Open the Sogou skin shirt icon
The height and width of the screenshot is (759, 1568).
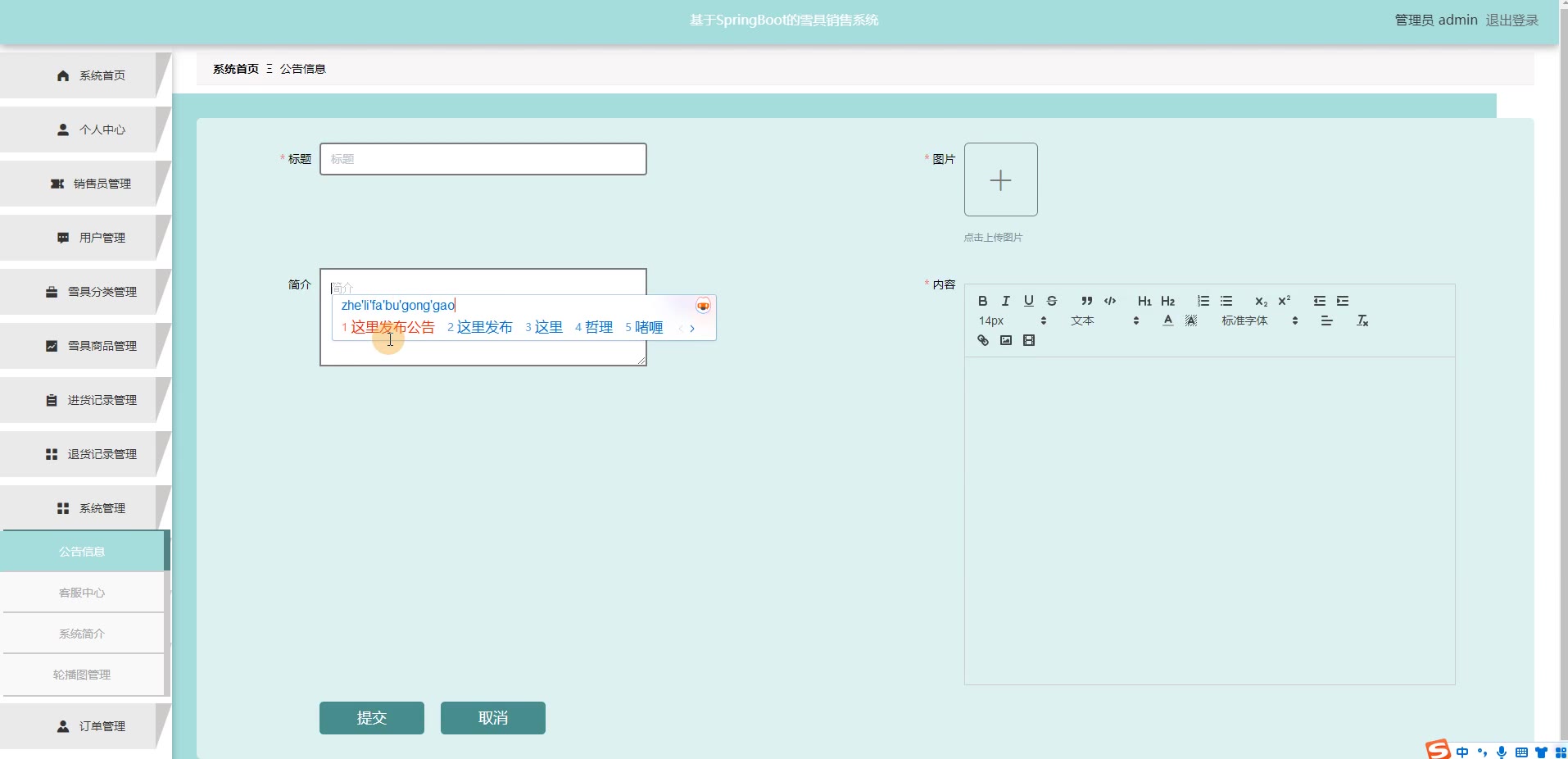(x=1541, y=752)
